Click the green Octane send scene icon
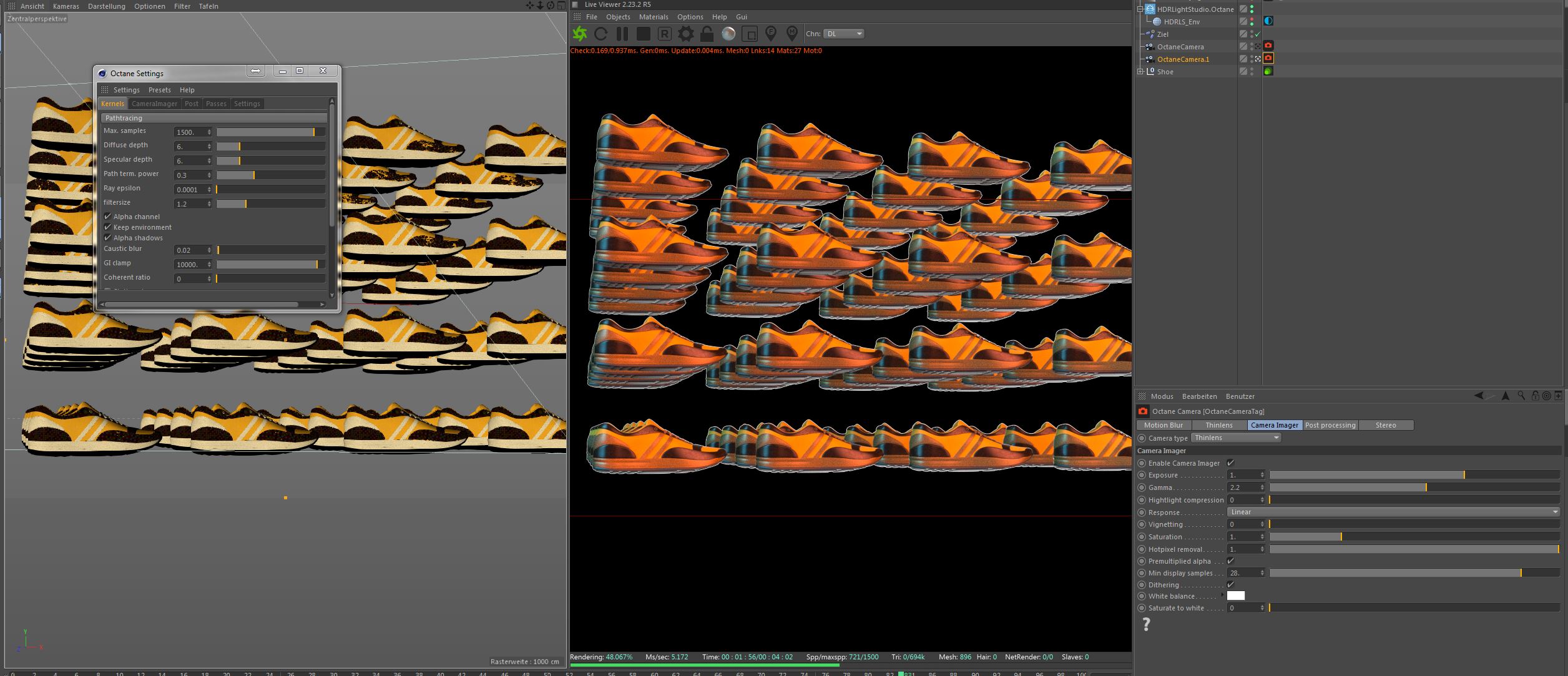Viewport: 1568px width, 676px height. [580, 34]
